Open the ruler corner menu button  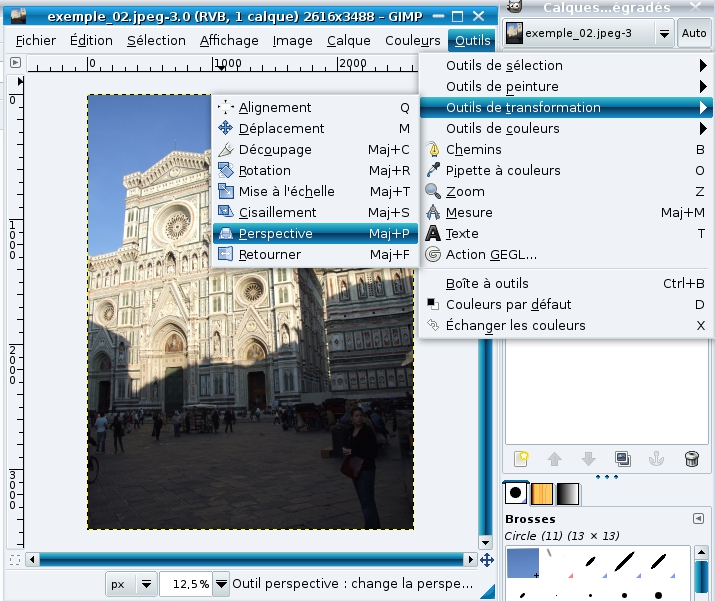(x=16, y=62)
